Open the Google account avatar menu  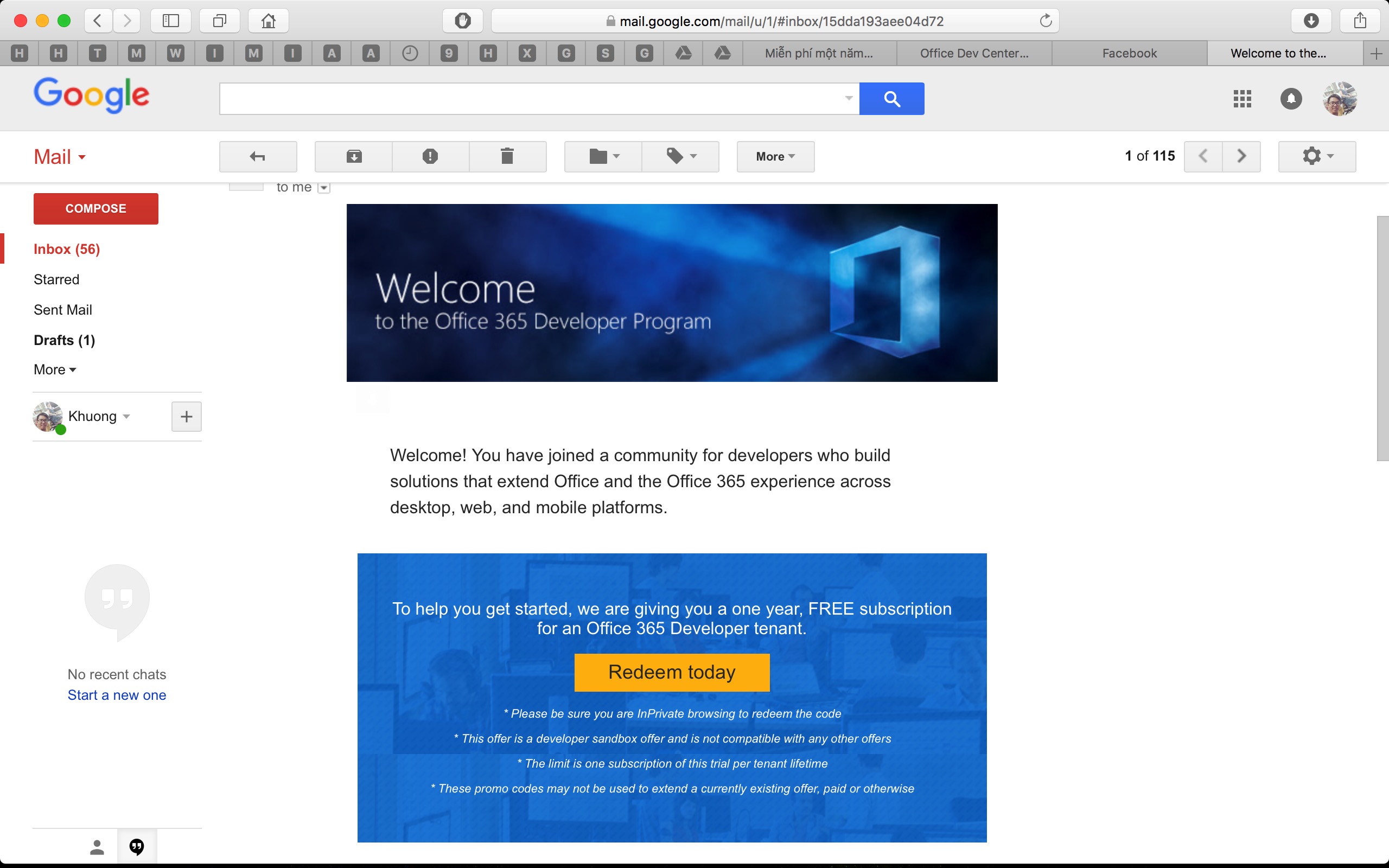coord(1340,99)
